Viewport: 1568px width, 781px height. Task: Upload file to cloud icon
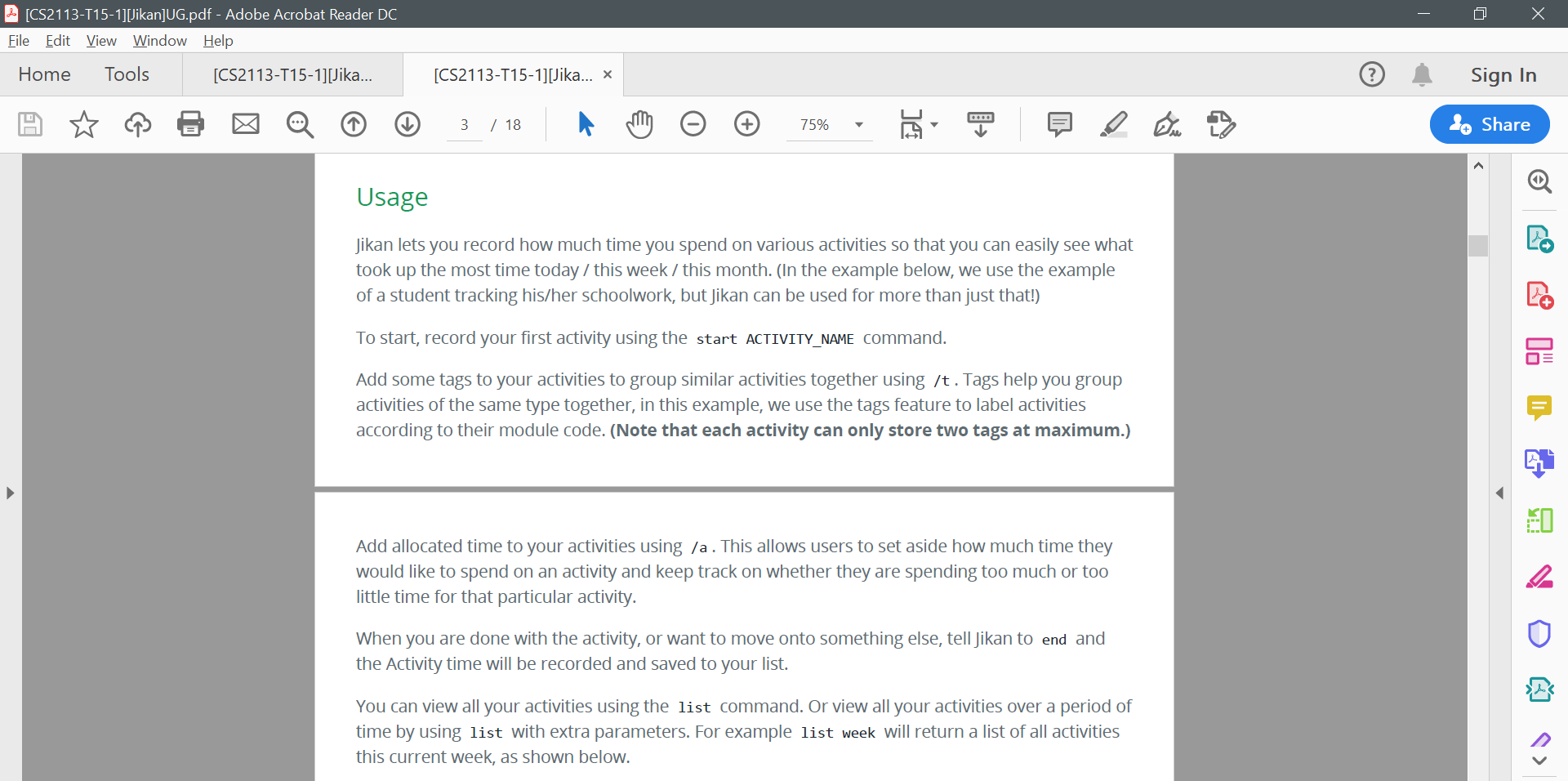coord(137,124)
